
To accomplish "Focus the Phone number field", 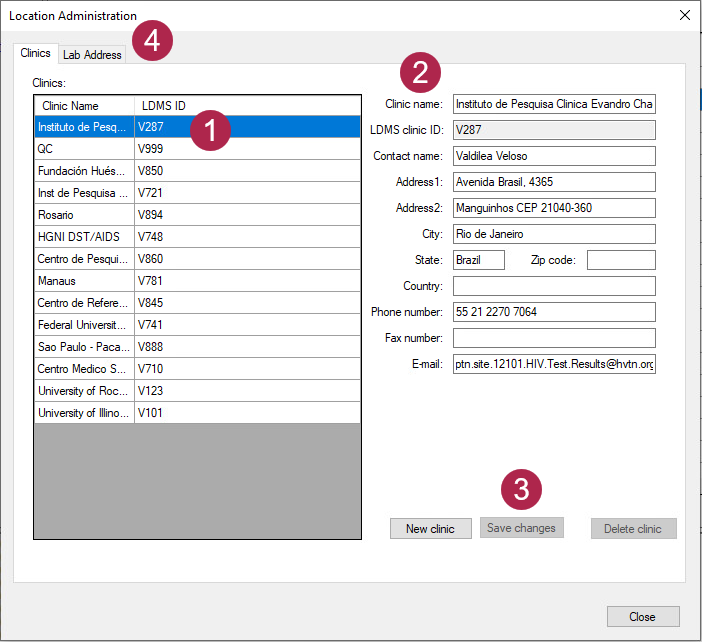I will click(x=554, y=312).
